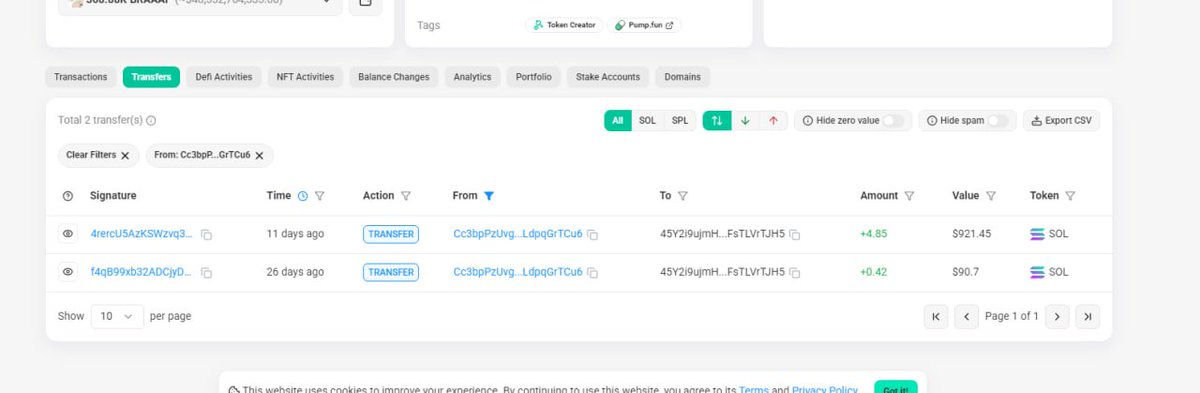The image size is (1200, 393).
Task: Filter transfers by SOL
Action: click(x=648, y=121)
